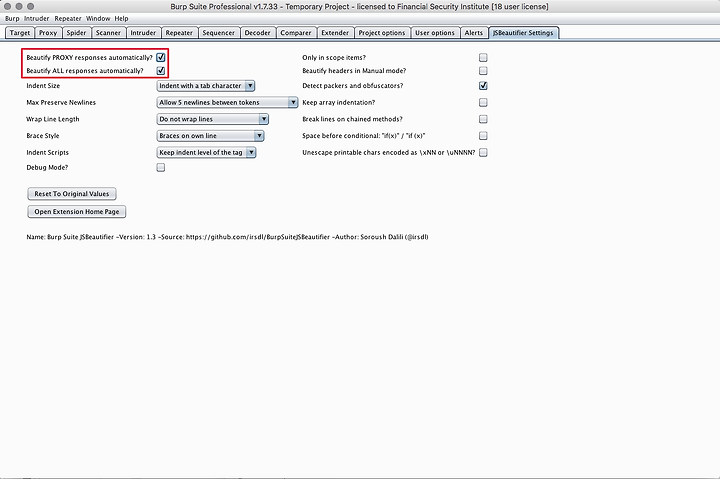The height and width of the screenshot is (479, 720).
Task: Switch to the Spider tab
Action: [x=76, y=33]
